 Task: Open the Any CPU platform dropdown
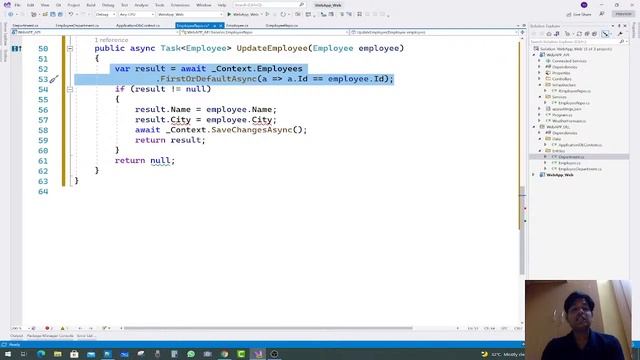pyautogui.click(x=137, y=14)
